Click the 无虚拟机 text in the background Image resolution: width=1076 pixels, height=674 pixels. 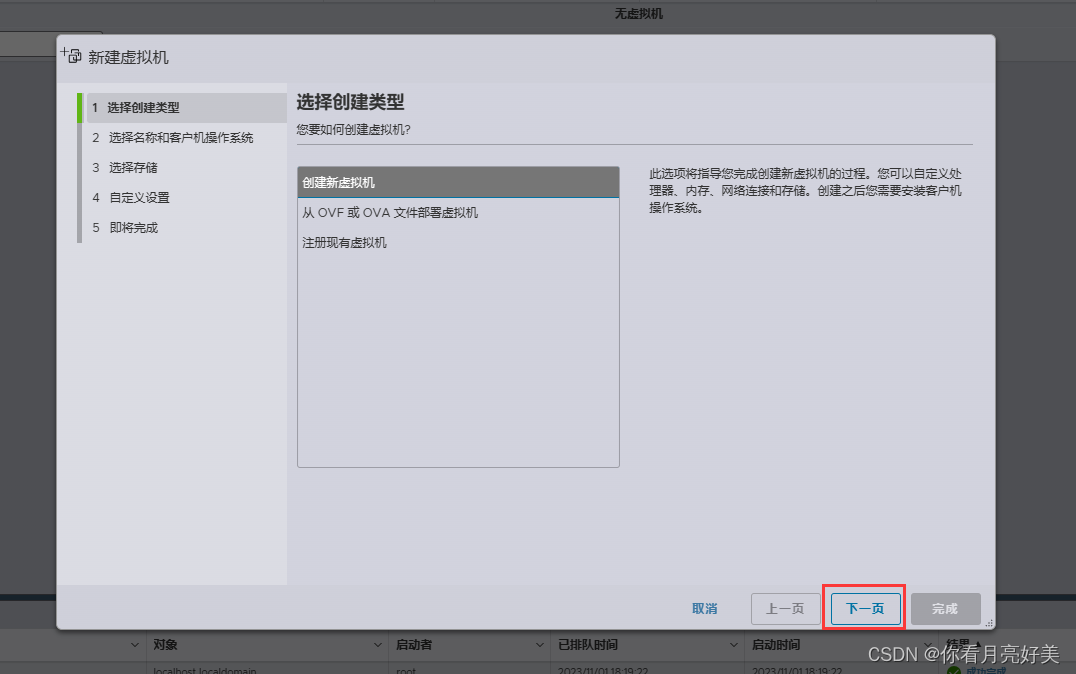[638, 14]
